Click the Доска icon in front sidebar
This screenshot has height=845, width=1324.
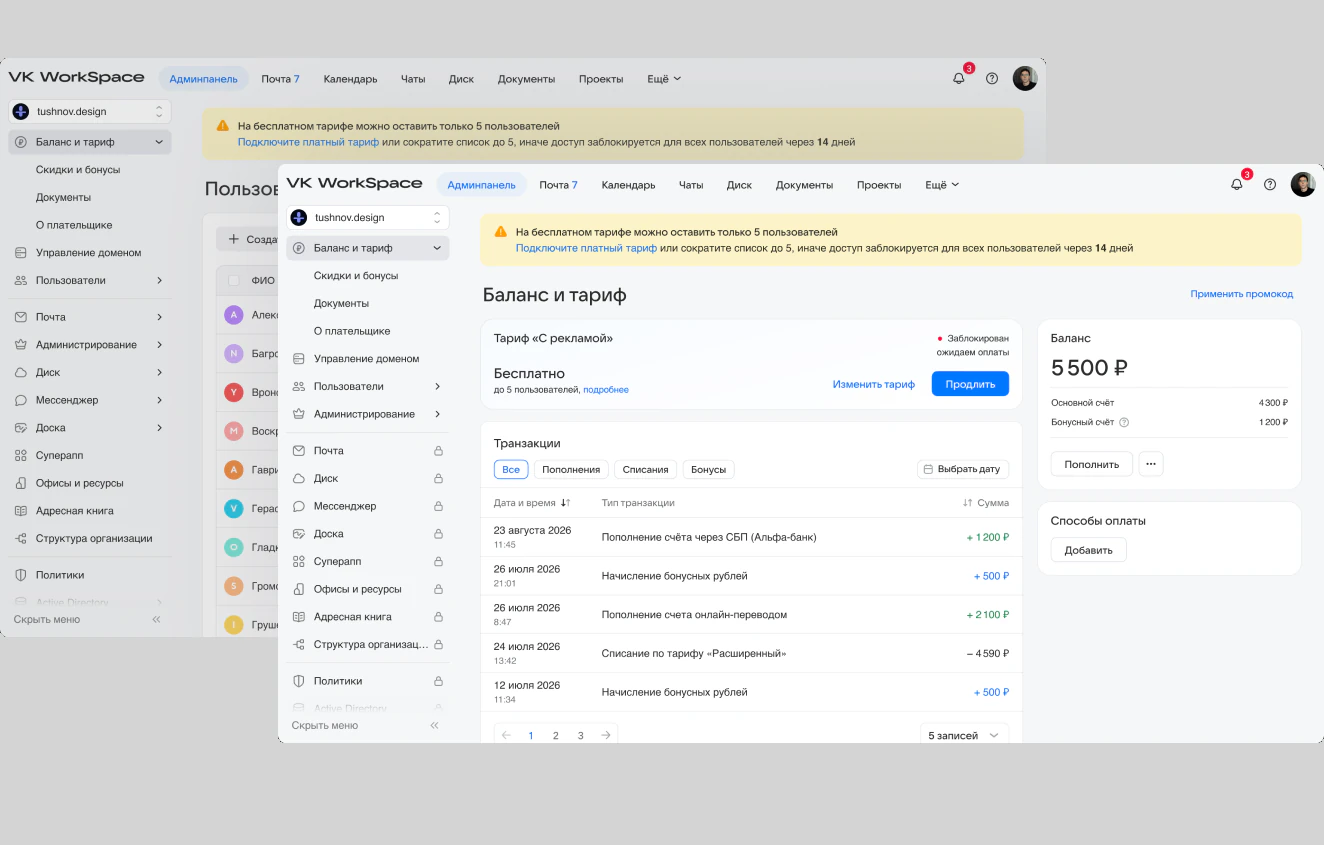coord(298,534)
